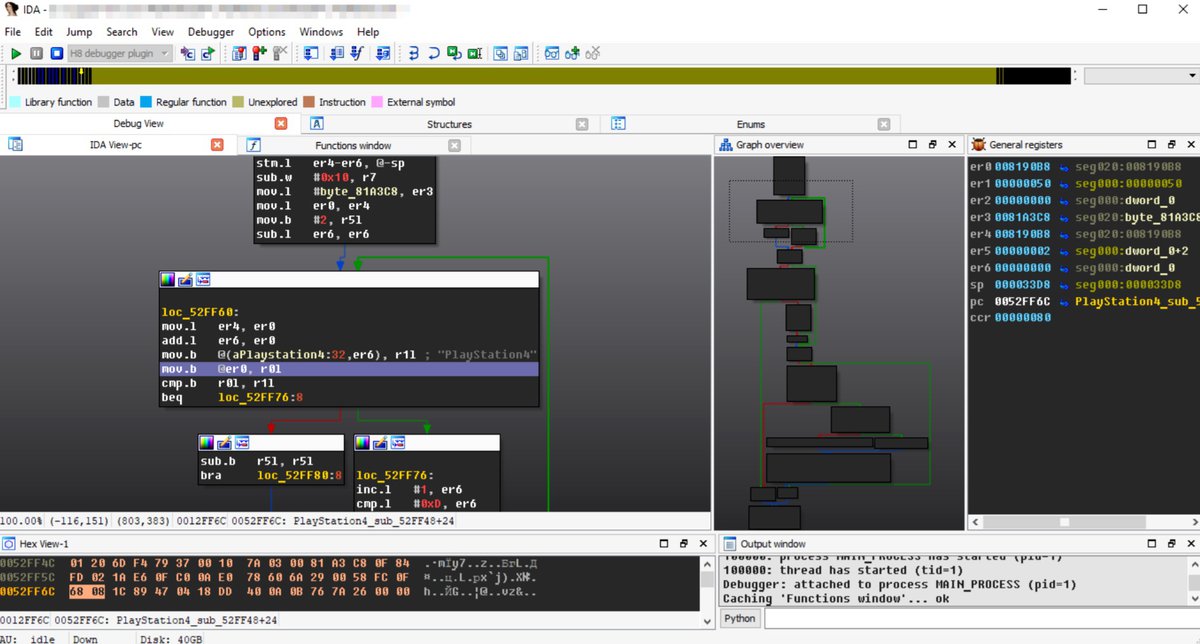This screenshot has height=644, width=1200.
Task: Open the Options menu
Action: point(267,32)
